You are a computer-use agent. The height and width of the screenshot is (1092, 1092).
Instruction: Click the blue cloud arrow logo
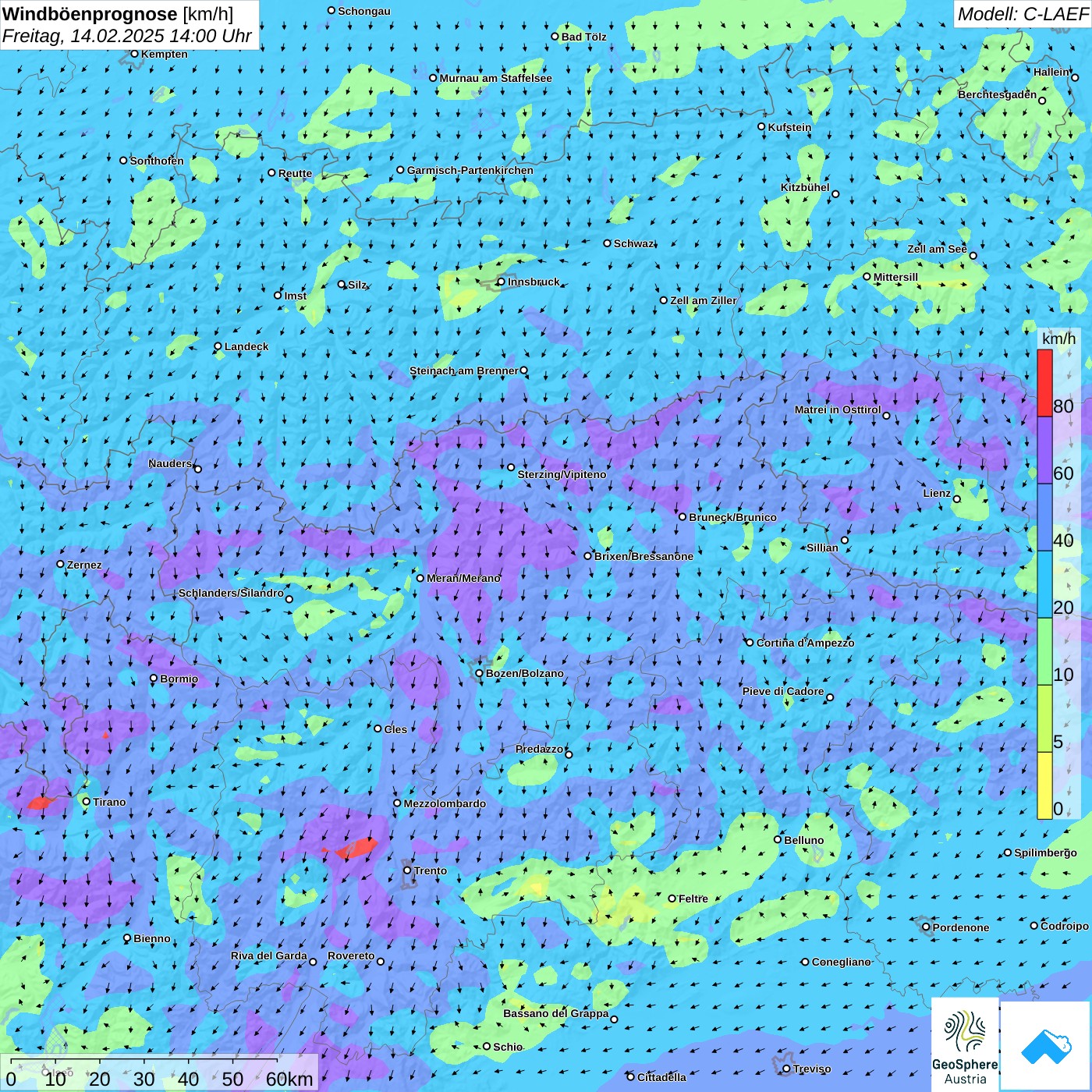point(1046,1047)
